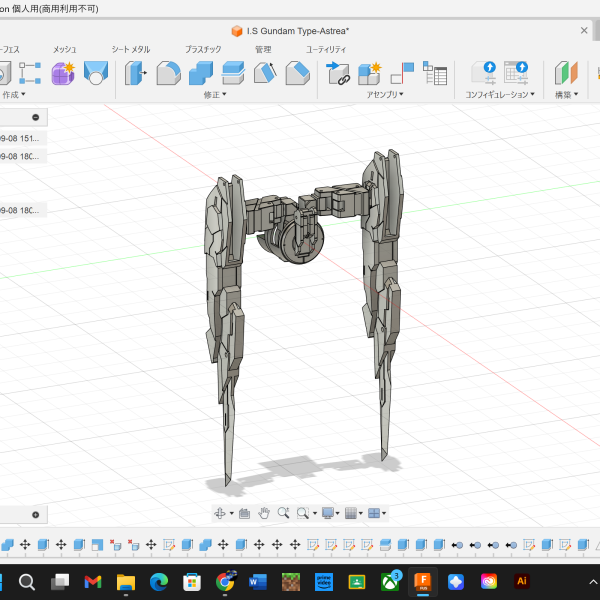The width and height of the screenshot is (600, 600).
Task: Switch to the プラスチック (Plastic) tab
Action: tap(203, 49)
